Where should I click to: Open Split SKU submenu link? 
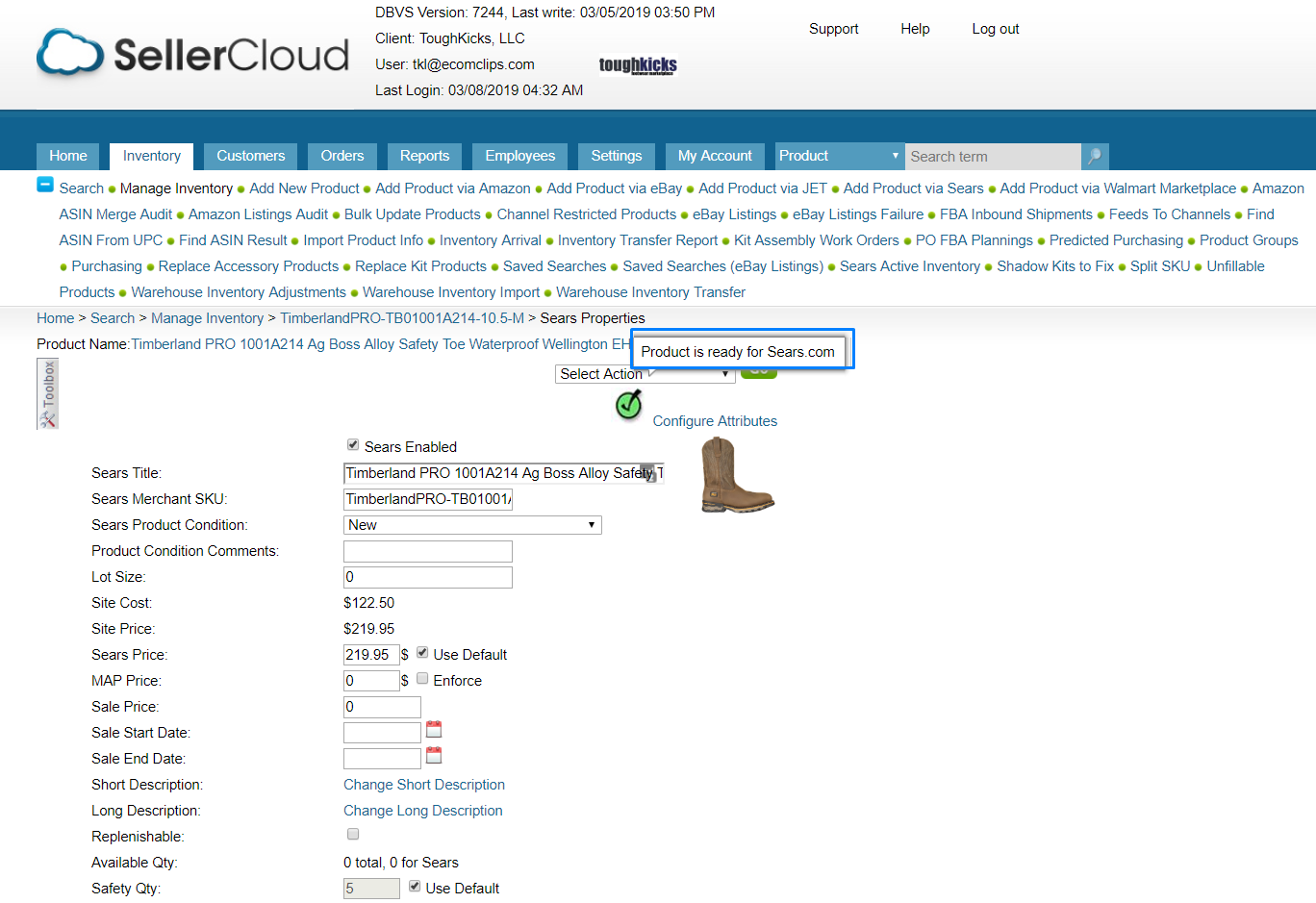(1160, 266)
